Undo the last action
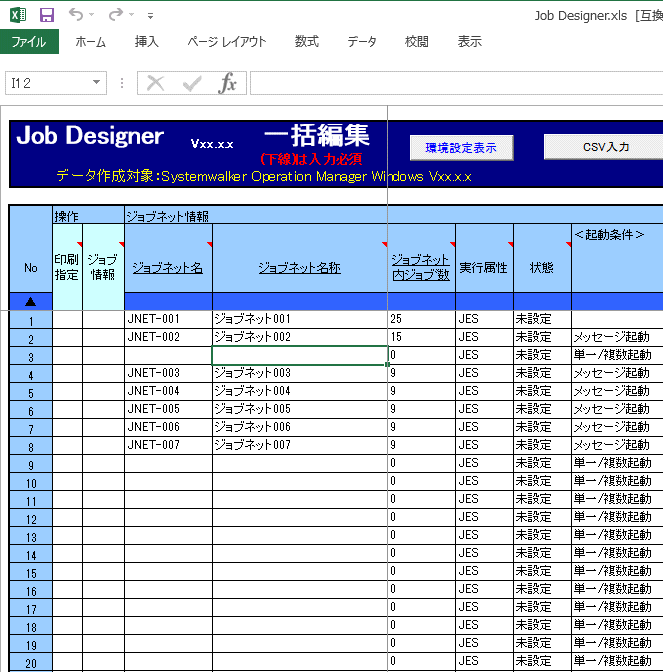This screenshot has width=663, height=672. point(75,15)
